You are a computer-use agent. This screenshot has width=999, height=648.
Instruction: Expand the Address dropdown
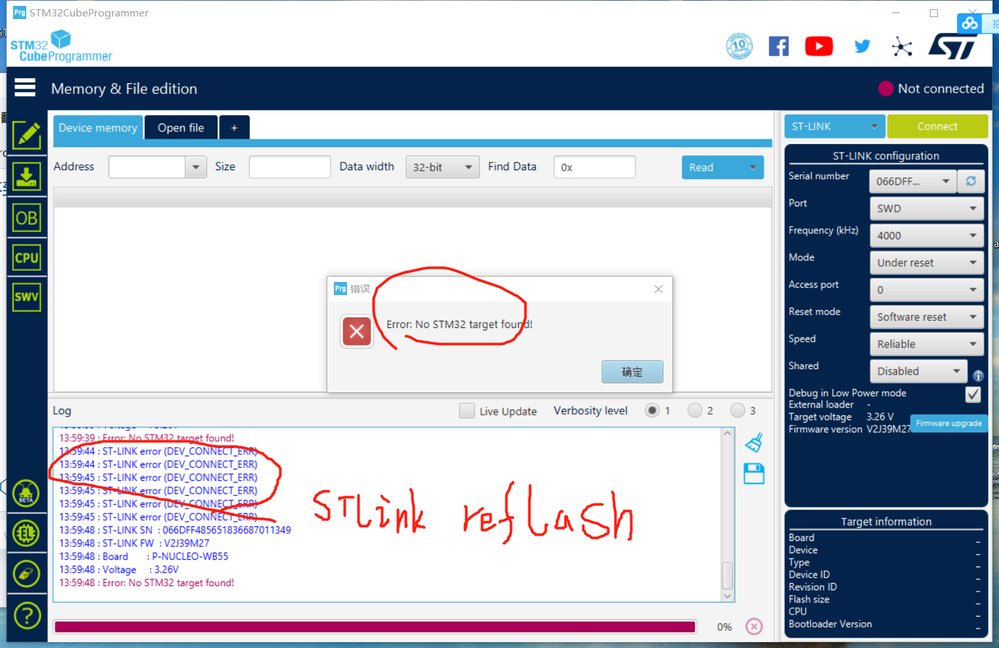[196, 167]
